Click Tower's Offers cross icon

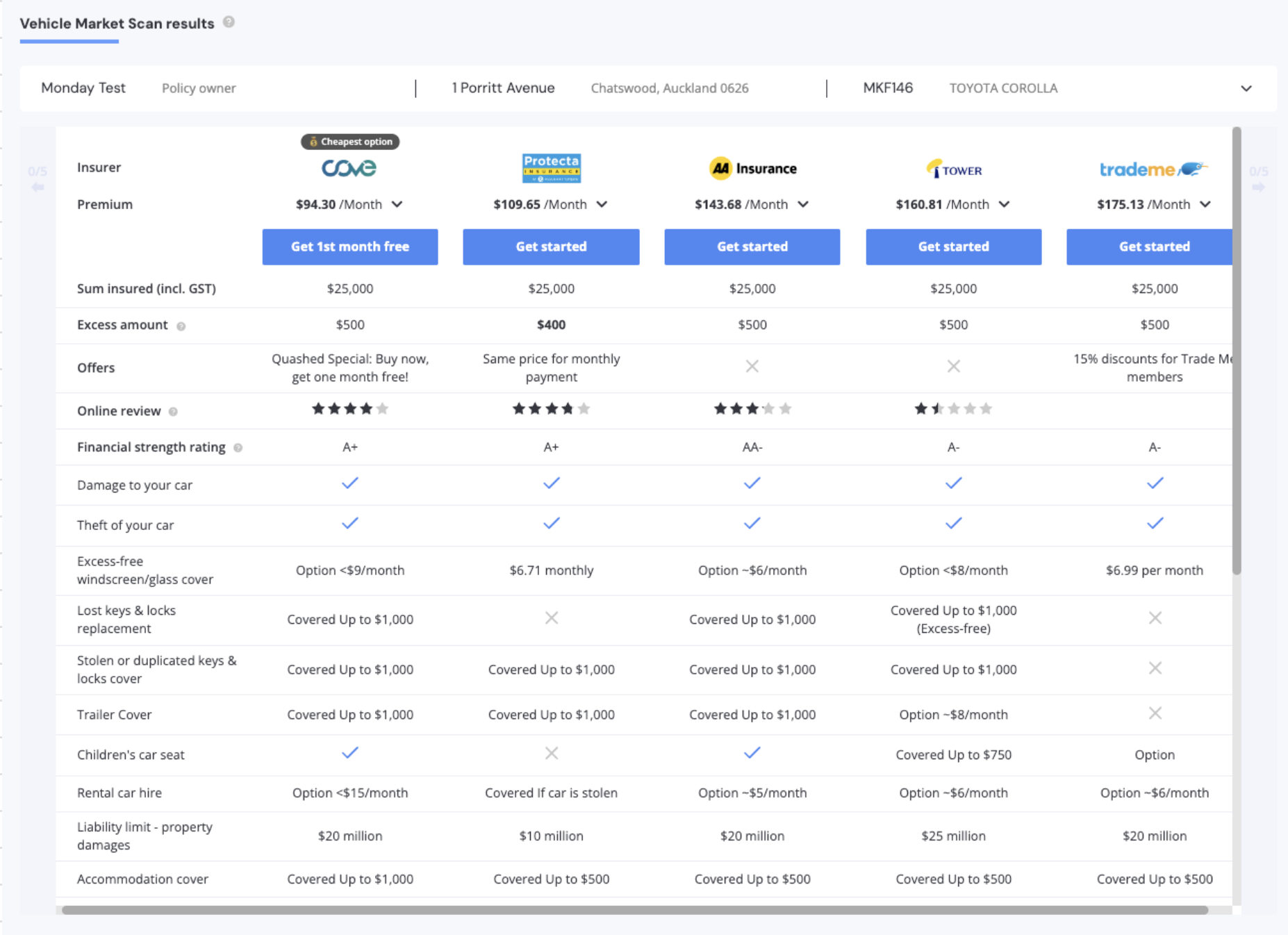coord(953,366)
